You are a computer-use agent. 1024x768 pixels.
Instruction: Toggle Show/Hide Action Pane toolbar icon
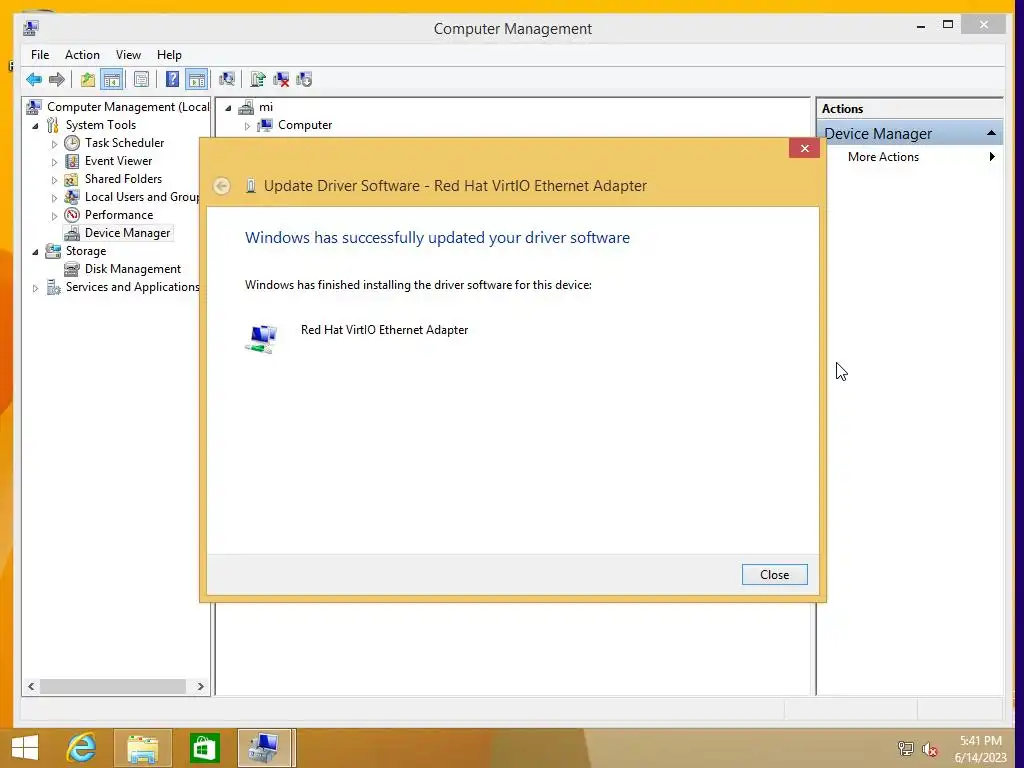[197, 80]
